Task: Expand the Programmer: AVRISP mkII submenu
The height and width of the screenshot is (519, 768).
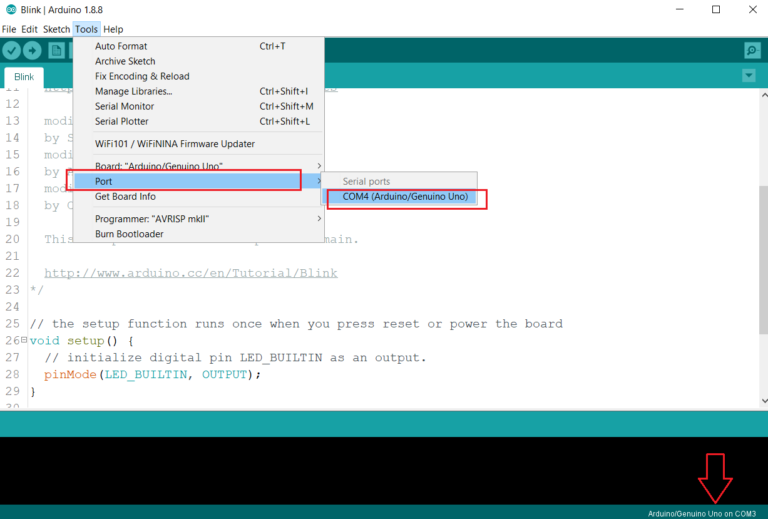Action: [199, 219]
